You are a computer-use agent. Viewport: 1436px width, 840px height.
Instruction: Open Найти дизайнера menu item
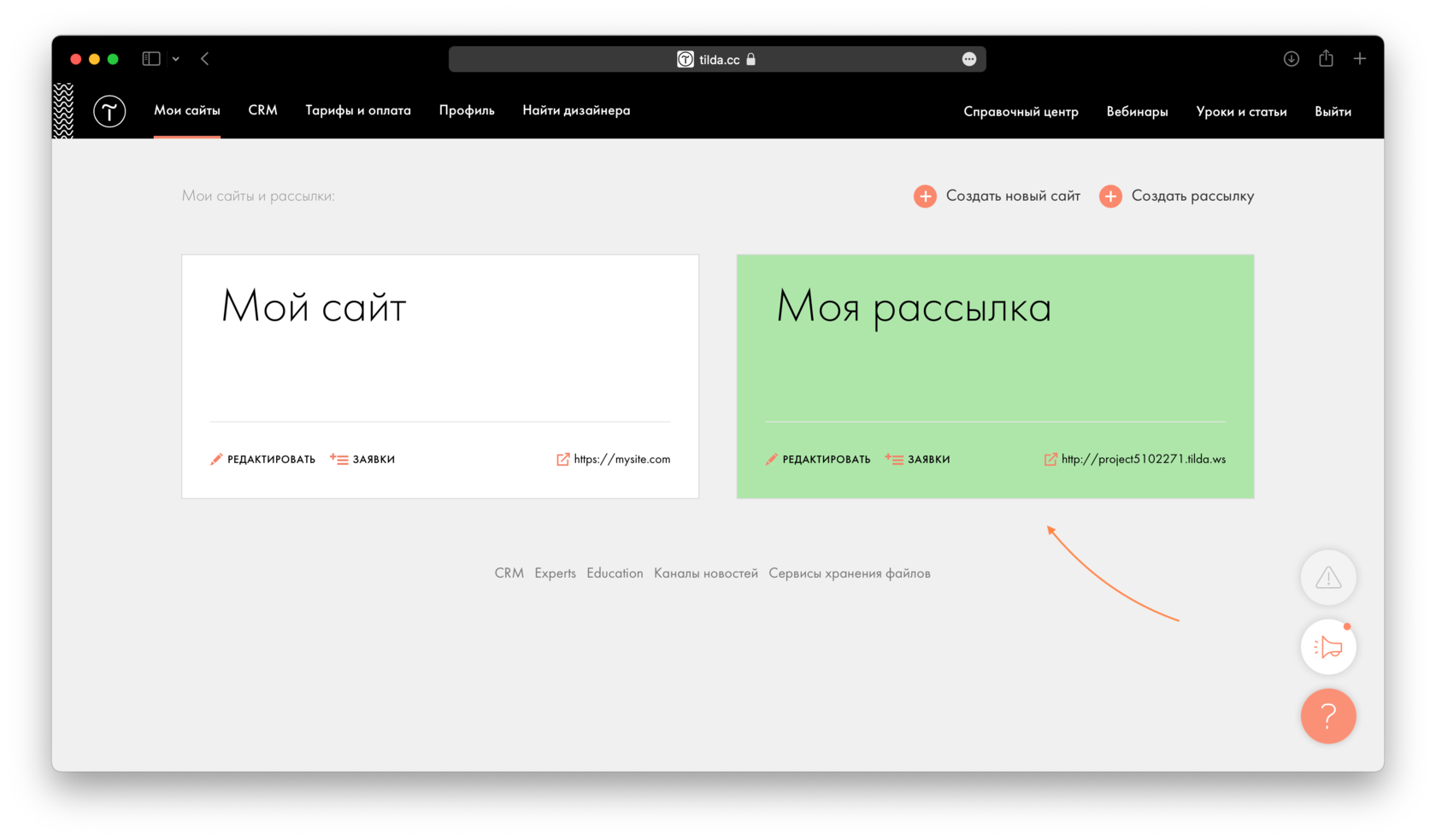click(x=576, y=110)
